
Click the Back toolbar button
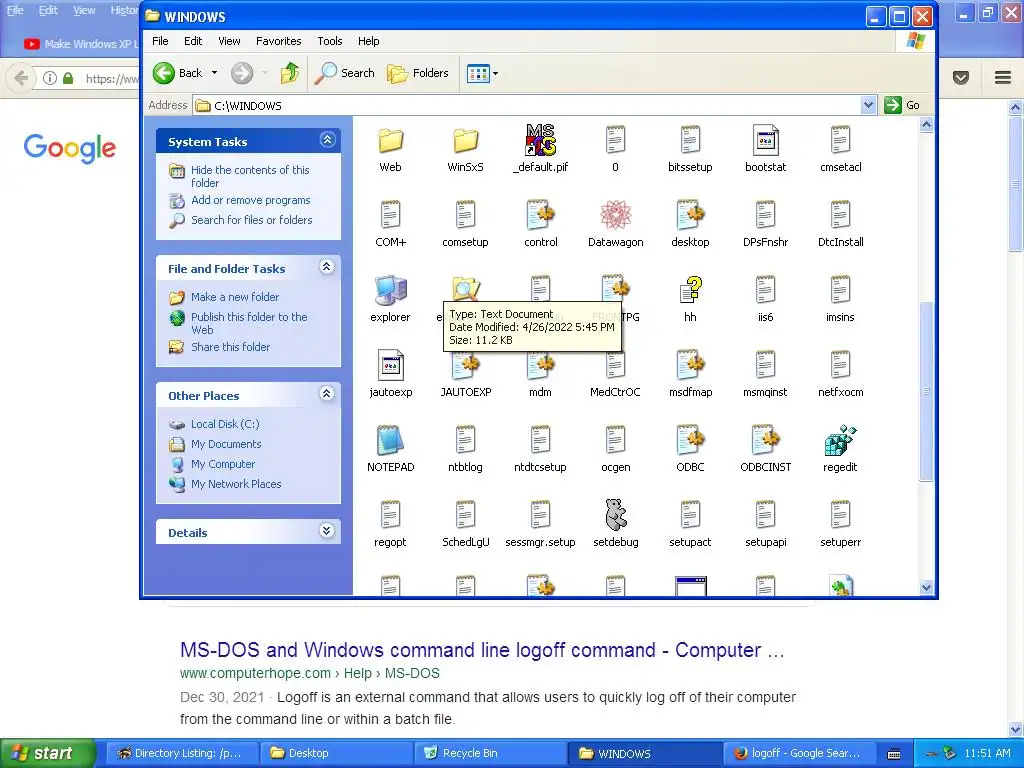(x=178, y=73)
